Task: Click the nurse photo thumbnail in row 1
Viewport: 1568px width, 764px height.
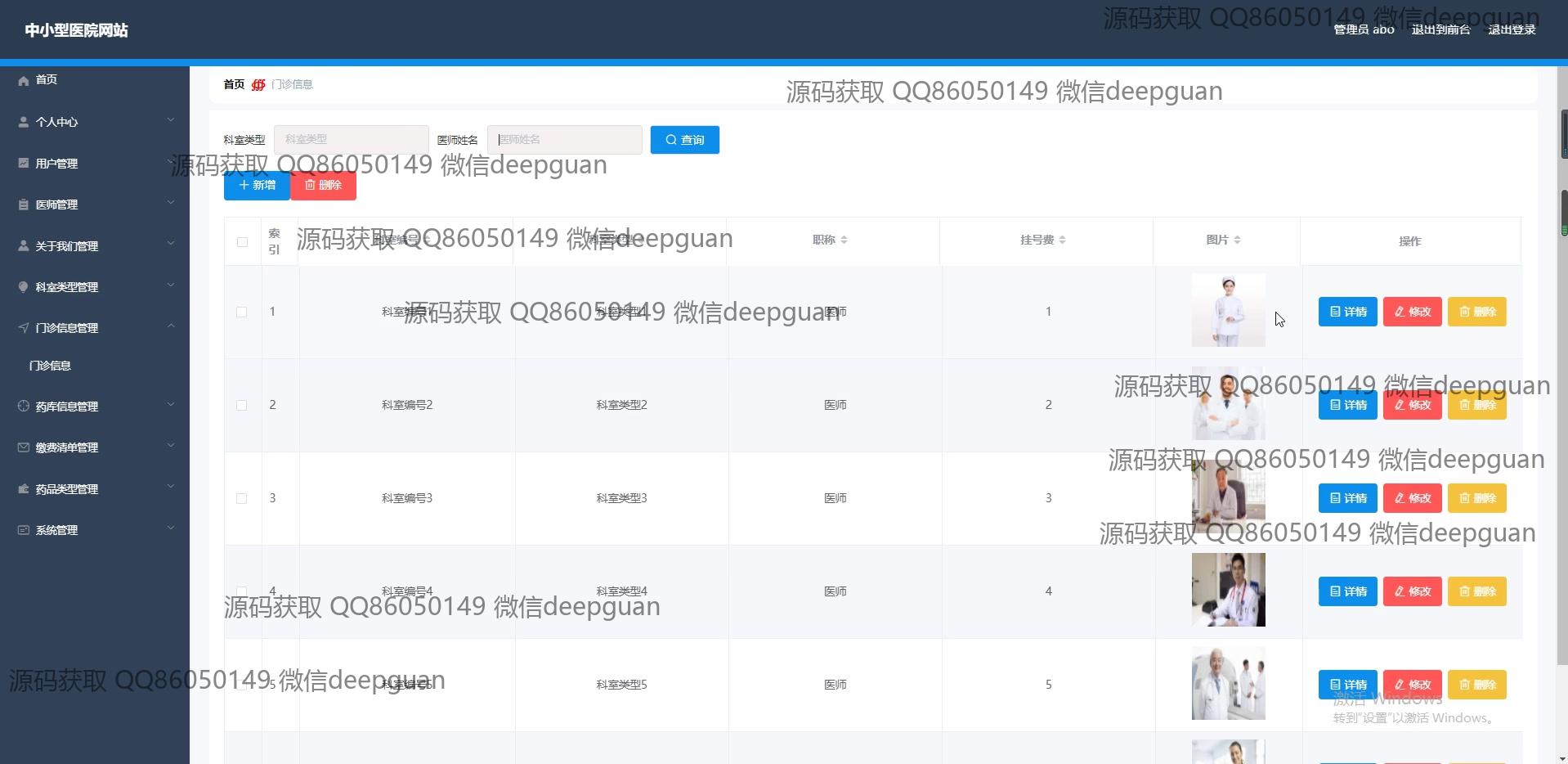Action: point(1228,310)
